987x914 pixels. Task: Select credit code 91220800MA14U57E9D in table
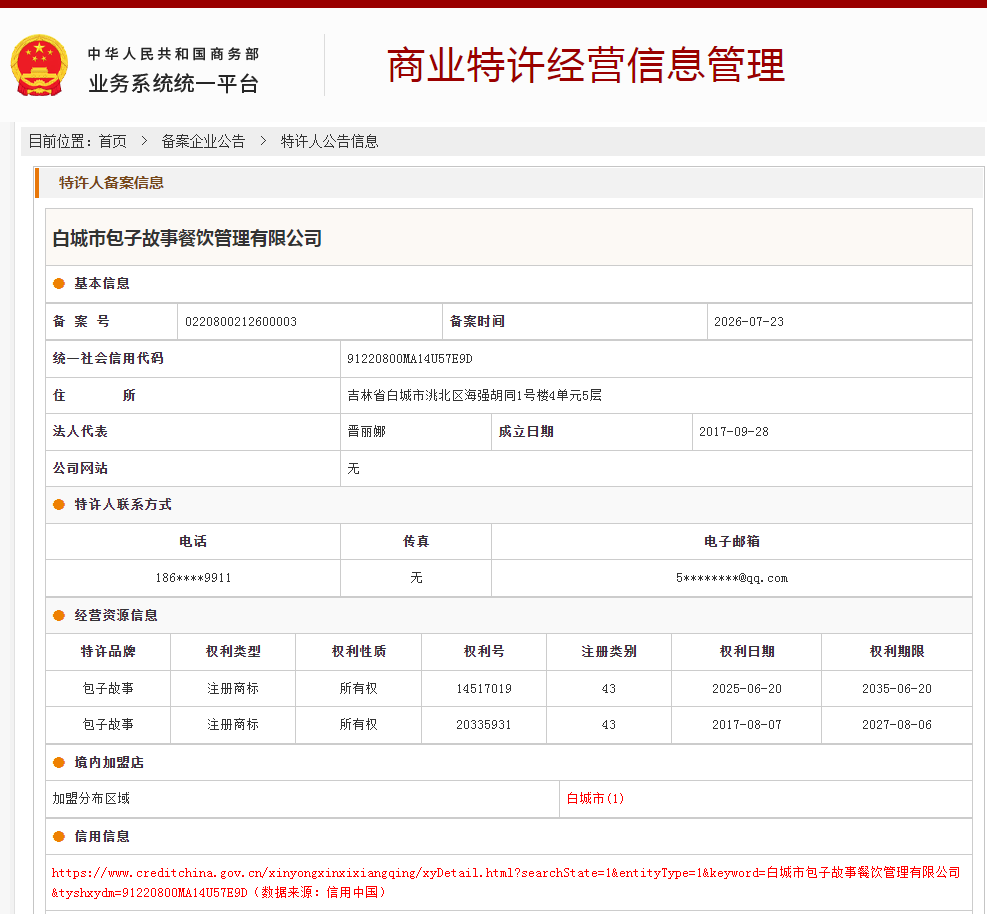[x=409, y=359]
